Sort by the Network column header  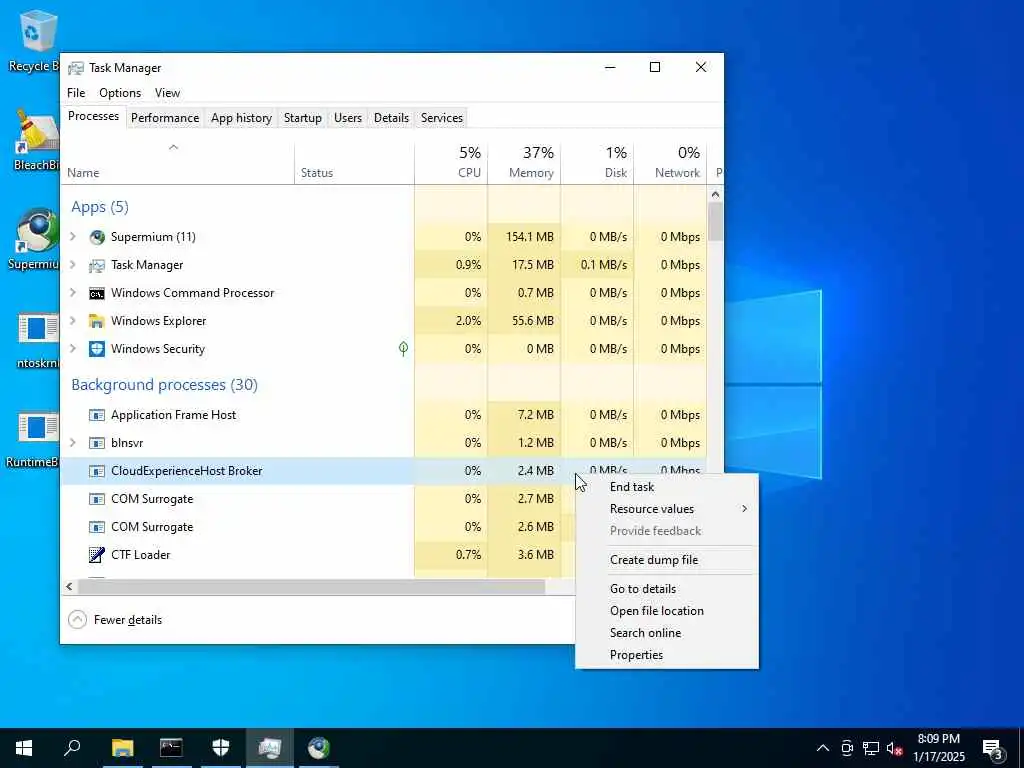pyautogui.click(x=671, y=162)
